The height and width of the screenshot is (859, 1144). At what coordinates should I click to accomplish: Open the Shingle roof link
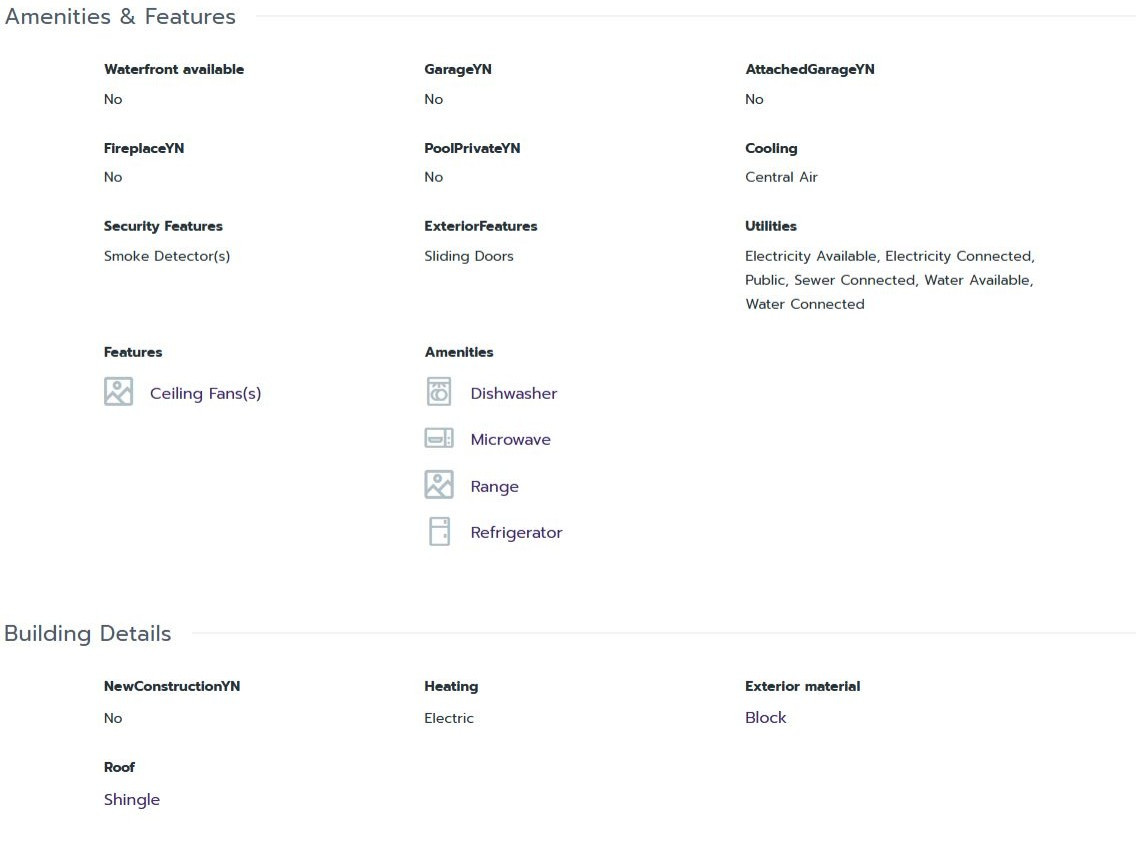132,800
